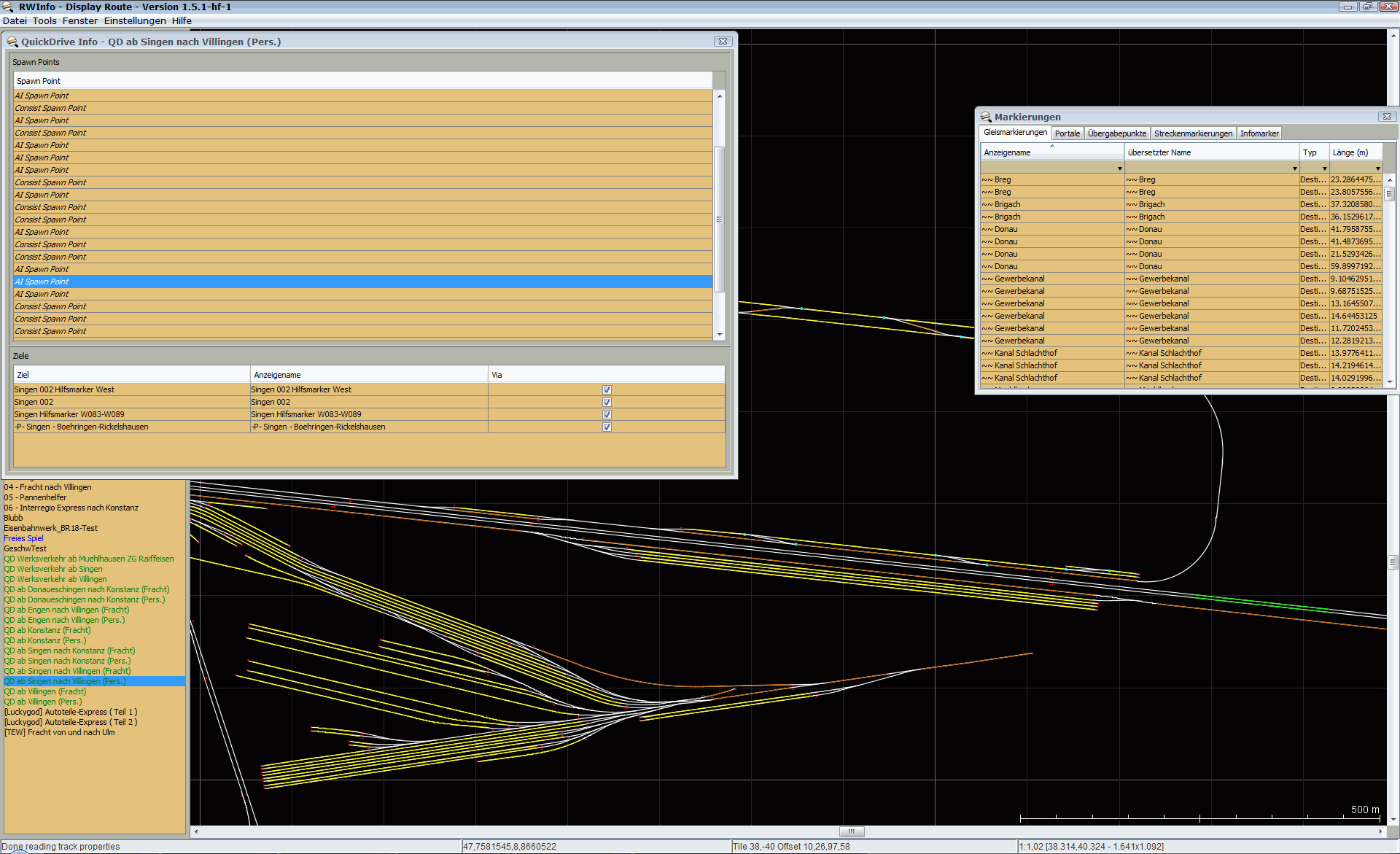Open the Anzeigename column filter dropdown

pos(1119,168)
